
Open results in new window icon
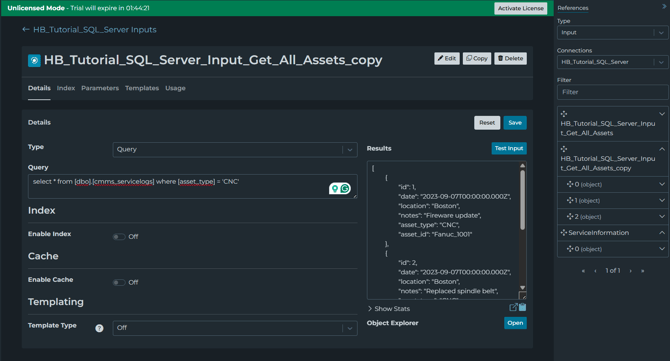point(513,307)
